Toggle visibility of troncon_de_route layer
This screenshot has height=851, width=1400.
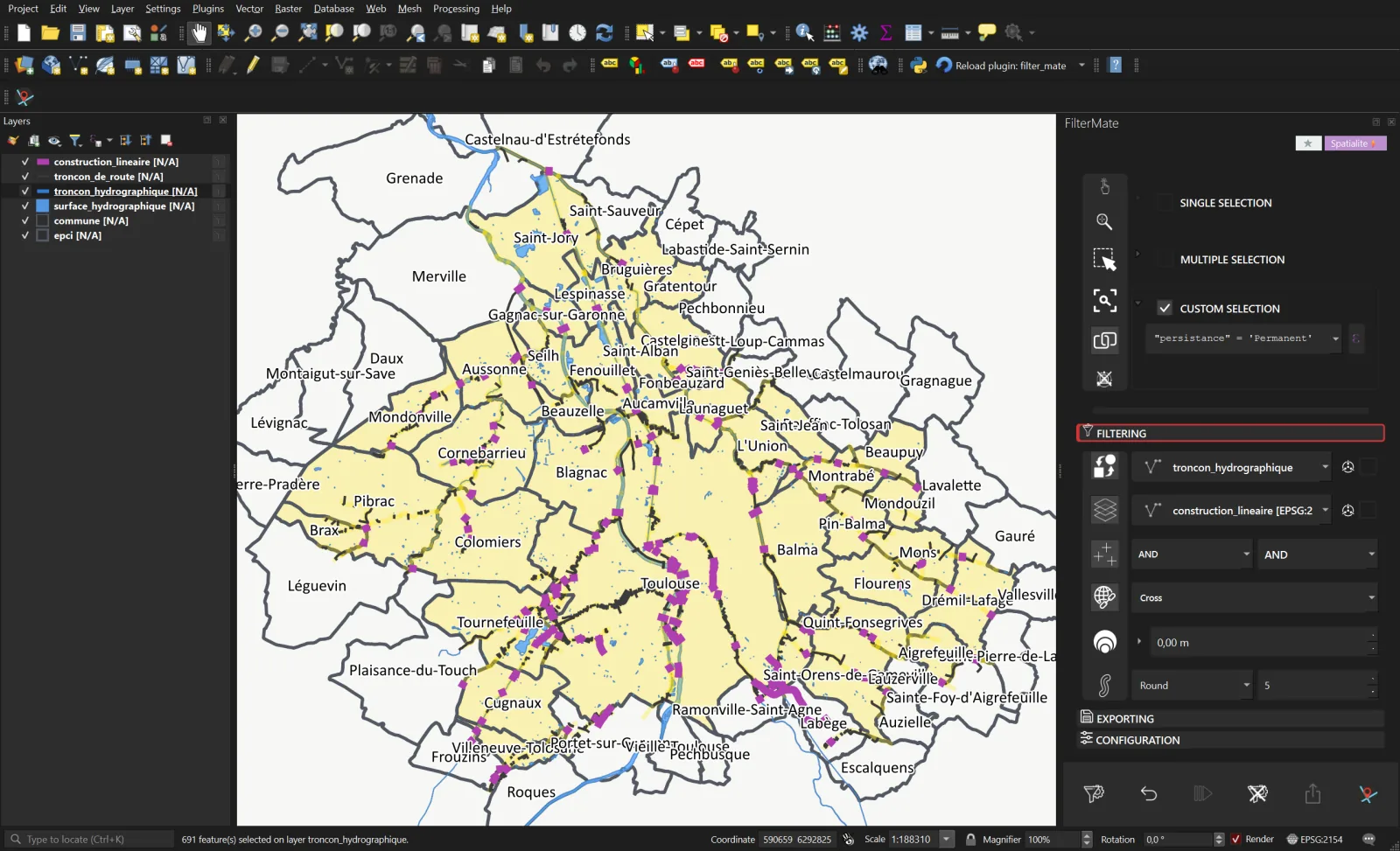click(25, 177)
